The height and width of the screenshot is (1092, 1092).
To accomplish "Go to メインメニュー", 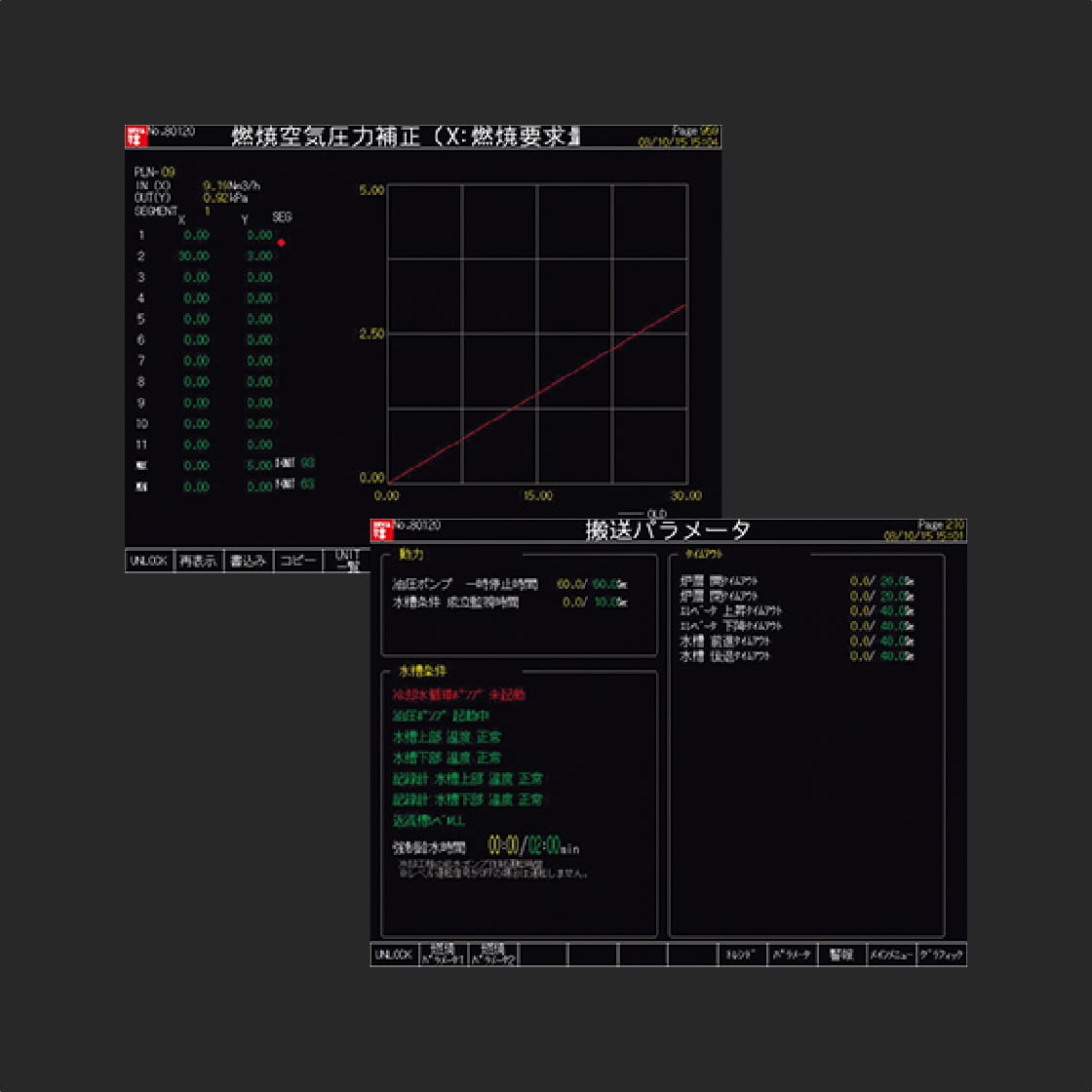I will tap(891, 955).
